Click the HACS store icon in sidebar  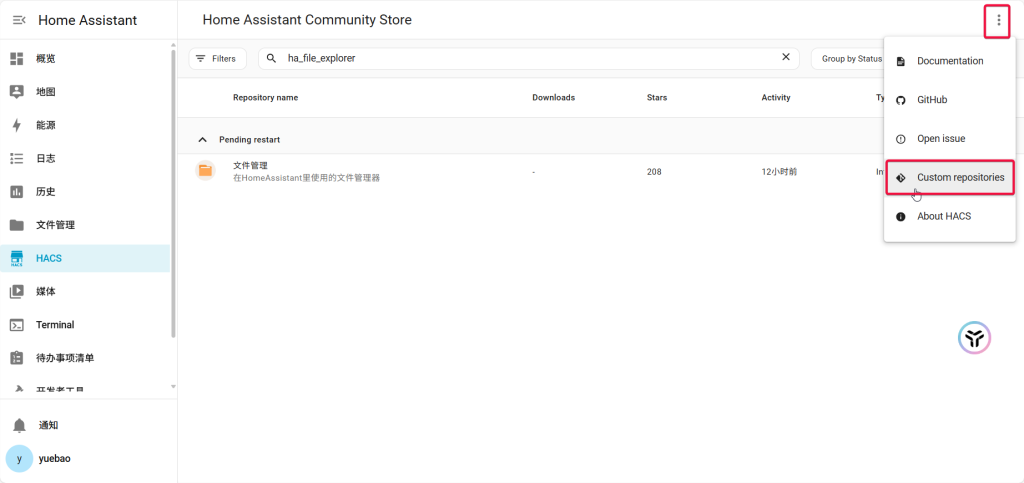coord(17,258)
